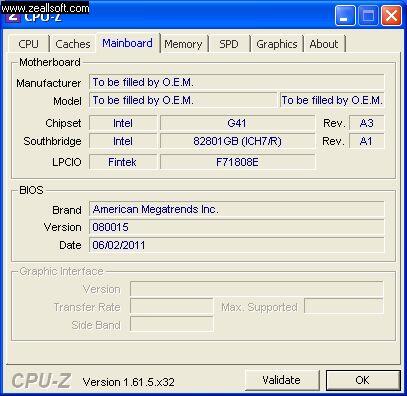Minimize the CPU-Z window
This screenshot has width=407, height=396.
coord(345,15)
